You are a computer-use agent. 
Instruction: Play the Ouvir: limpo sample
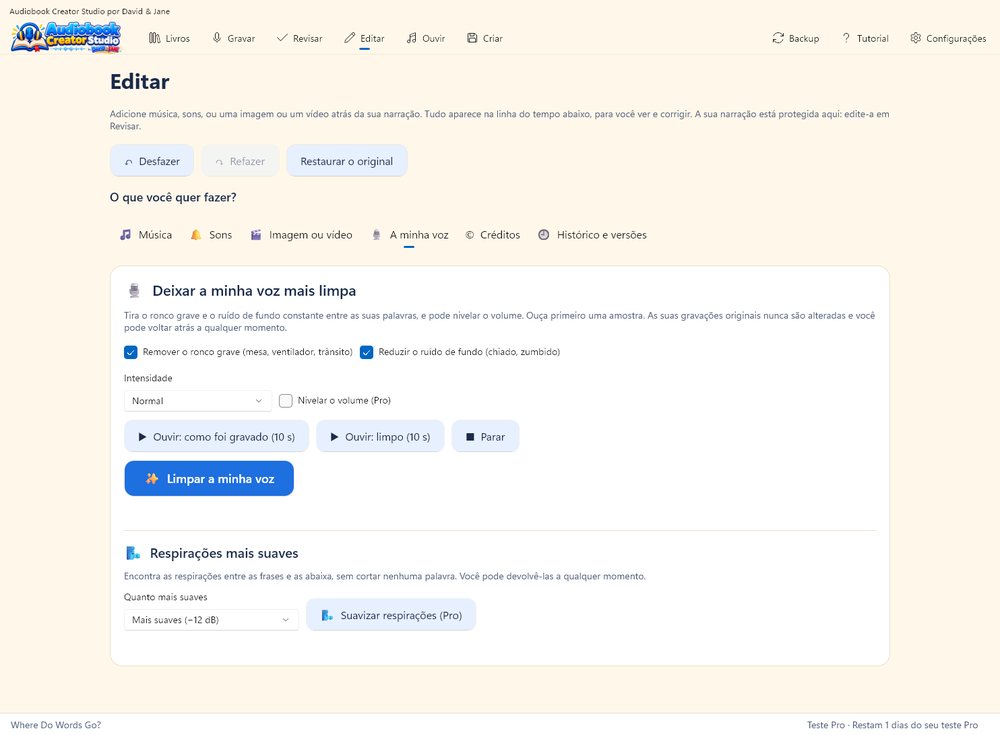pyautogui.click(x=380, y=437)
